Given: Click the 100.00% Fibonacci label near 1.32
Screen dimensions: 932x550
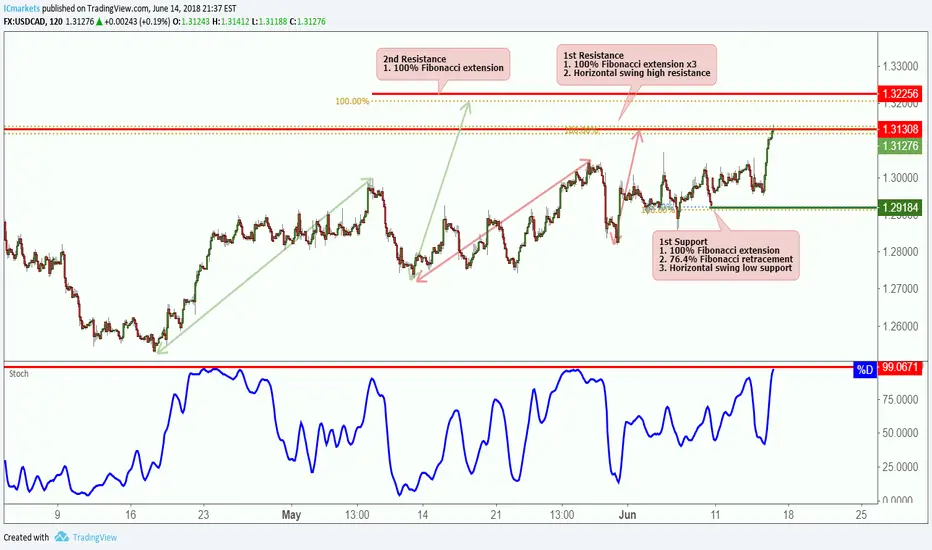Looking at the screenshot, I should [x=352, y=101].
